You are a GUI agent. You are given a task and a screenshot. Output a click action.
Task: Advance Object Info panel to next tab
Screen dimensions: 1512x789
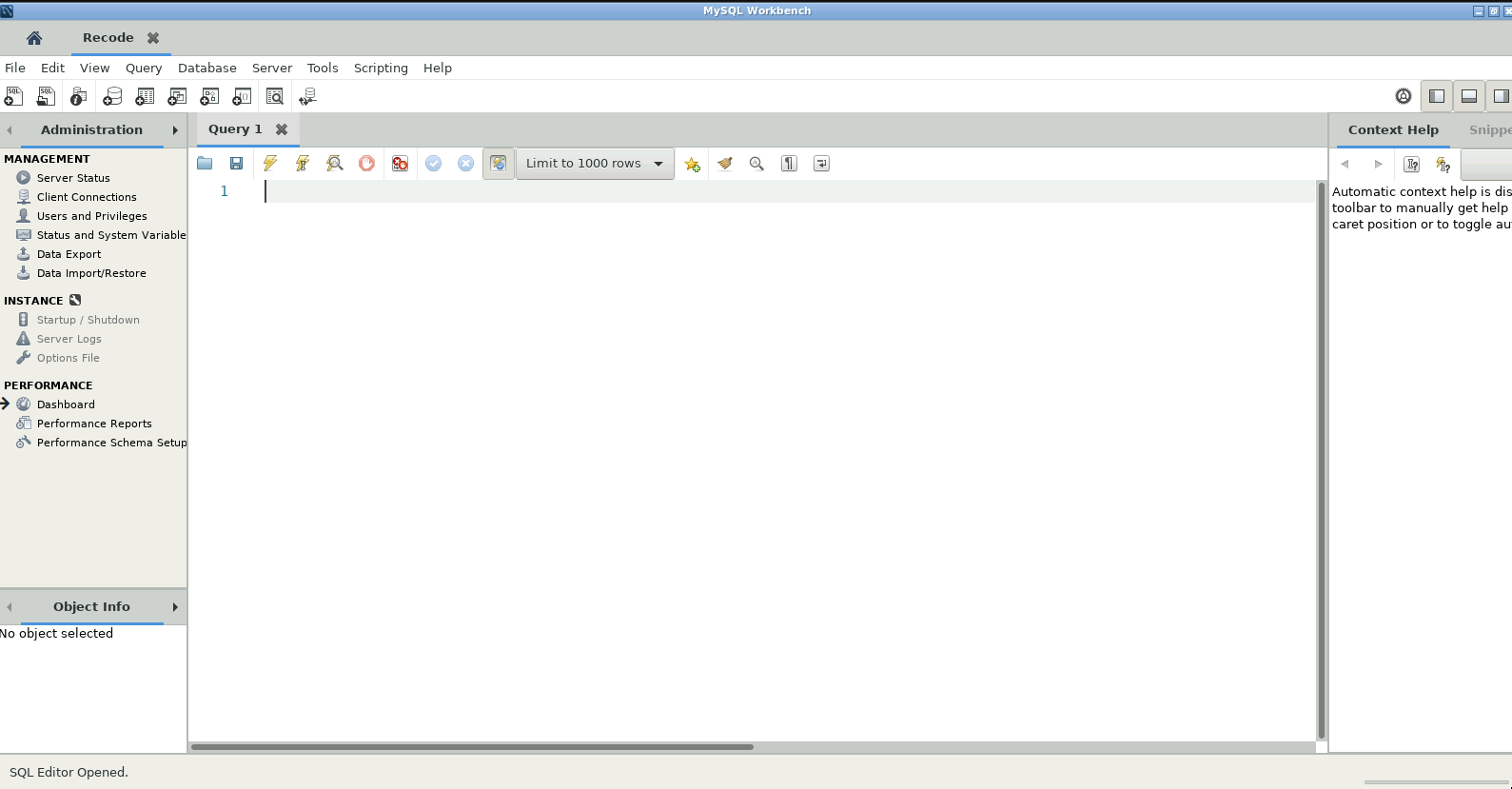(175, 607)
